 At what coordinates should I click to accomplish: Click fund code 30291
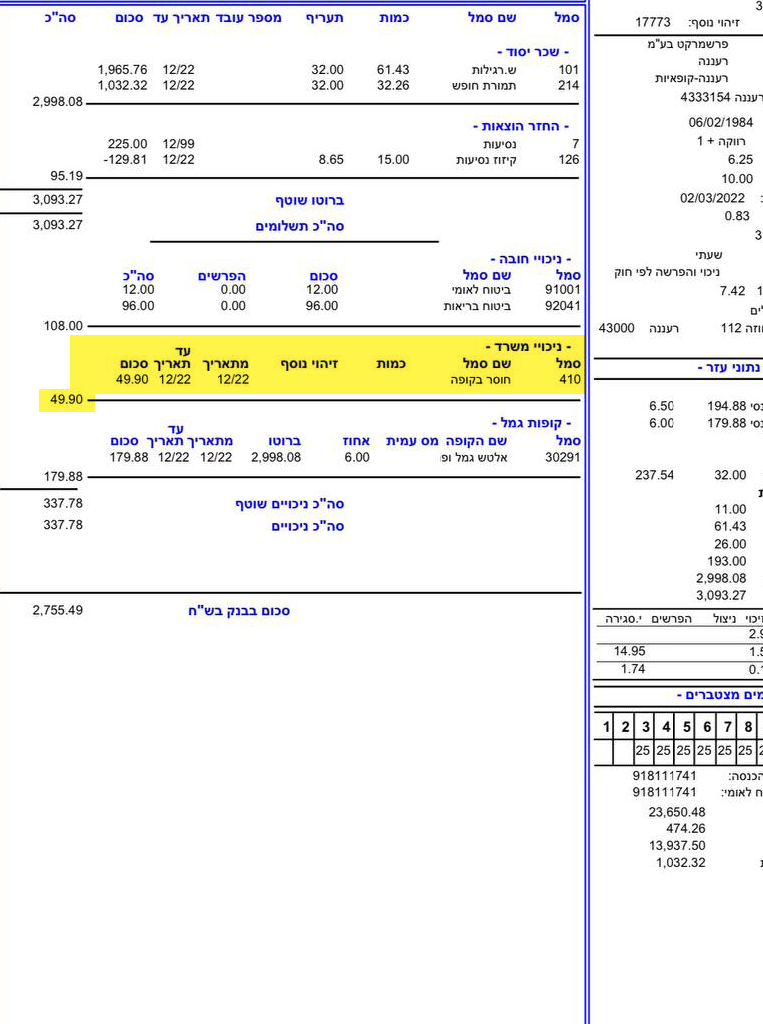[x=562, y=457]
